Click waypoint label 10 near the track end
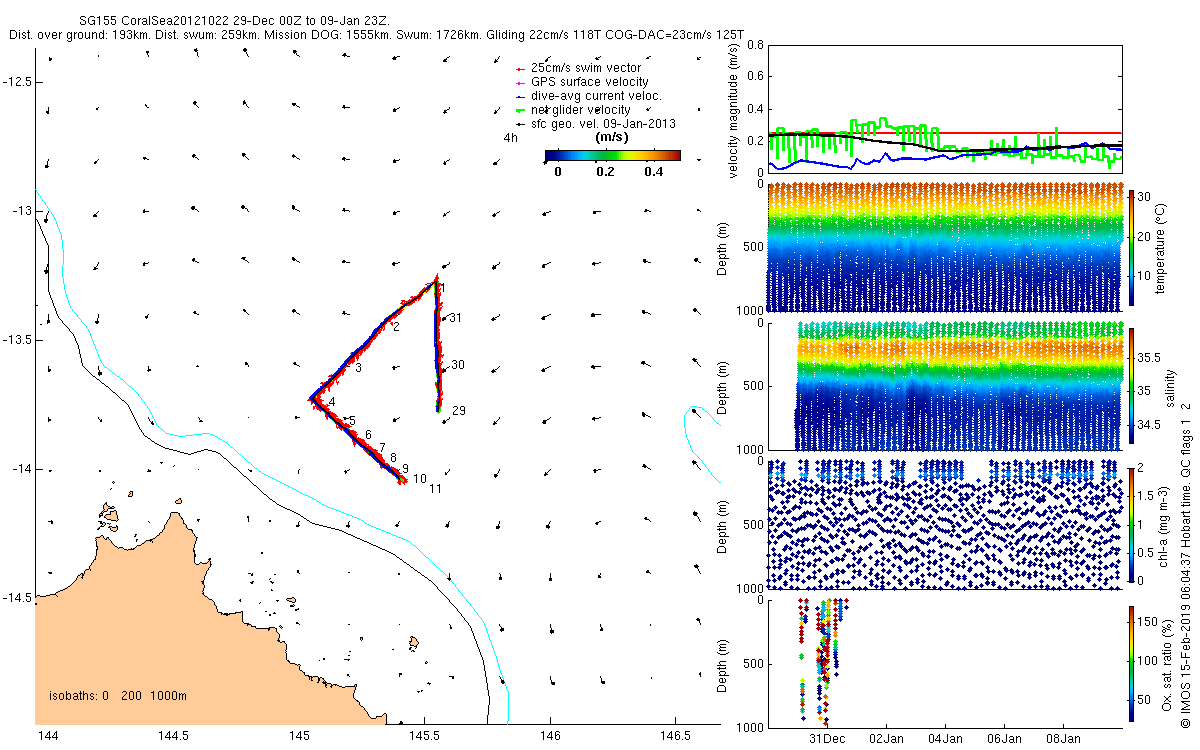Image resolution: width=1200 pixels, height=750 pixels. pyautogui.click(x=420, y=479)
